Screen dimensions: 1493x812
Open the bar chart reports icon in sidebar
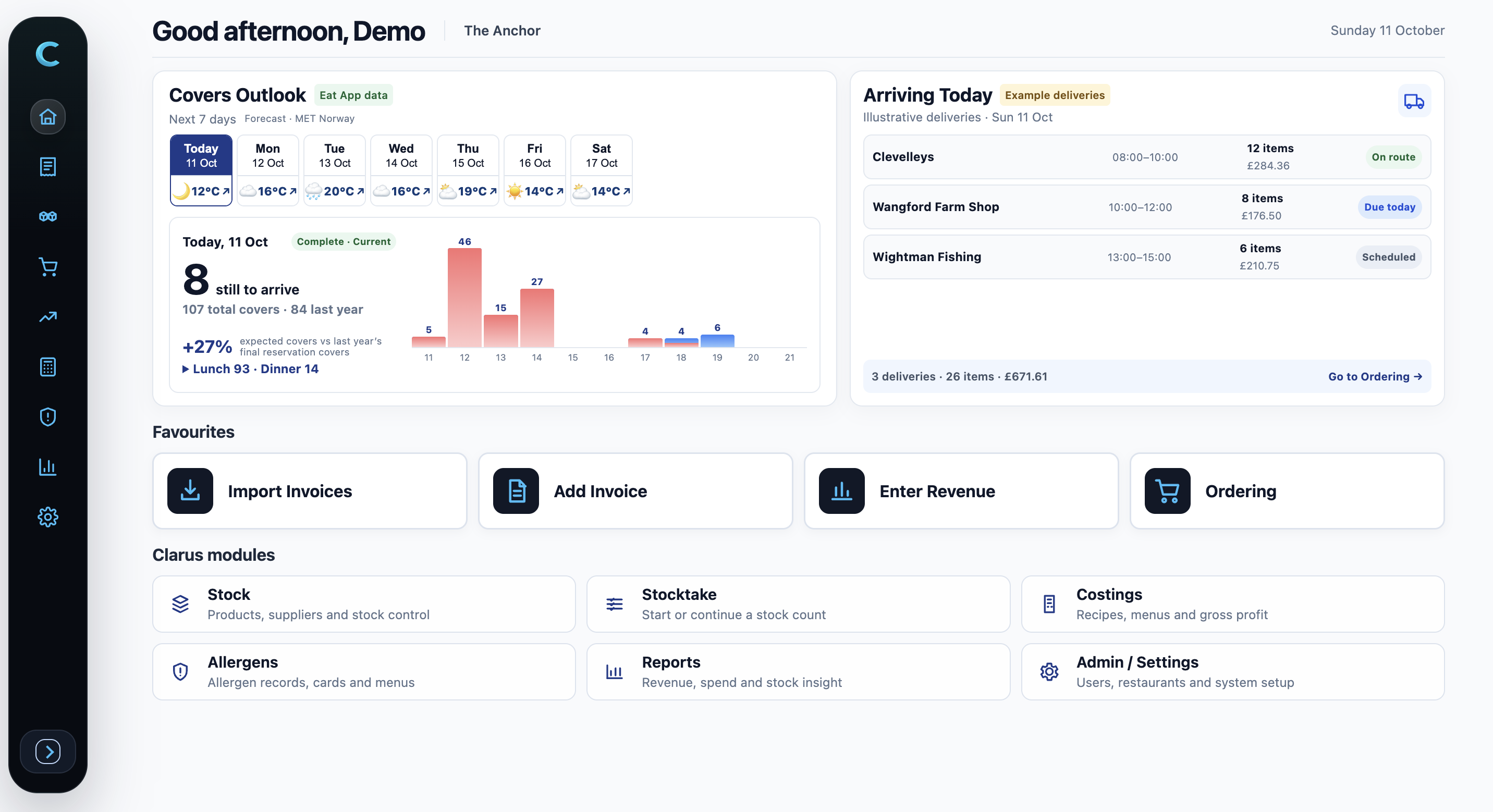tap(47, 466)
